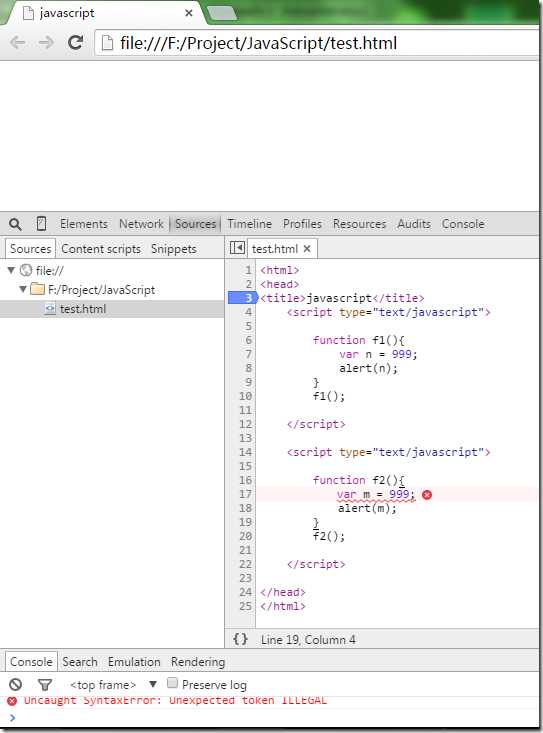
Task: Open the Profiles panel
Action: (x=302, y=224)
